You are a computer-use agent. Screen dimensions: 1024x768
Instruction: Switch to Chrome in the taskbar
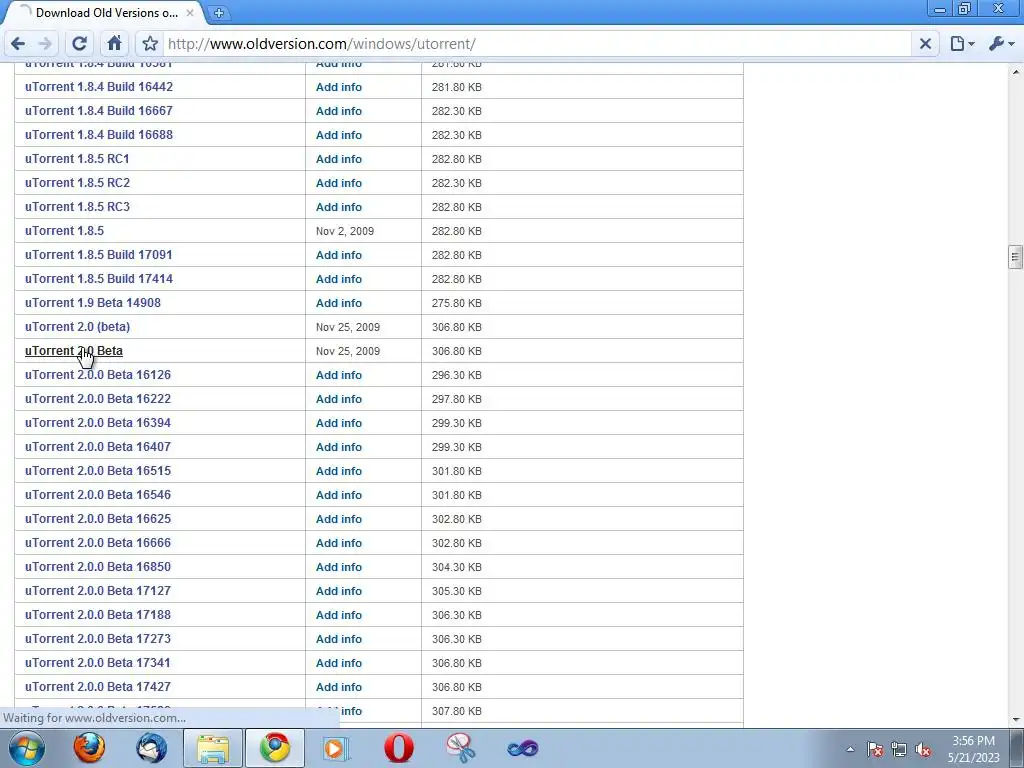point(275,748)
